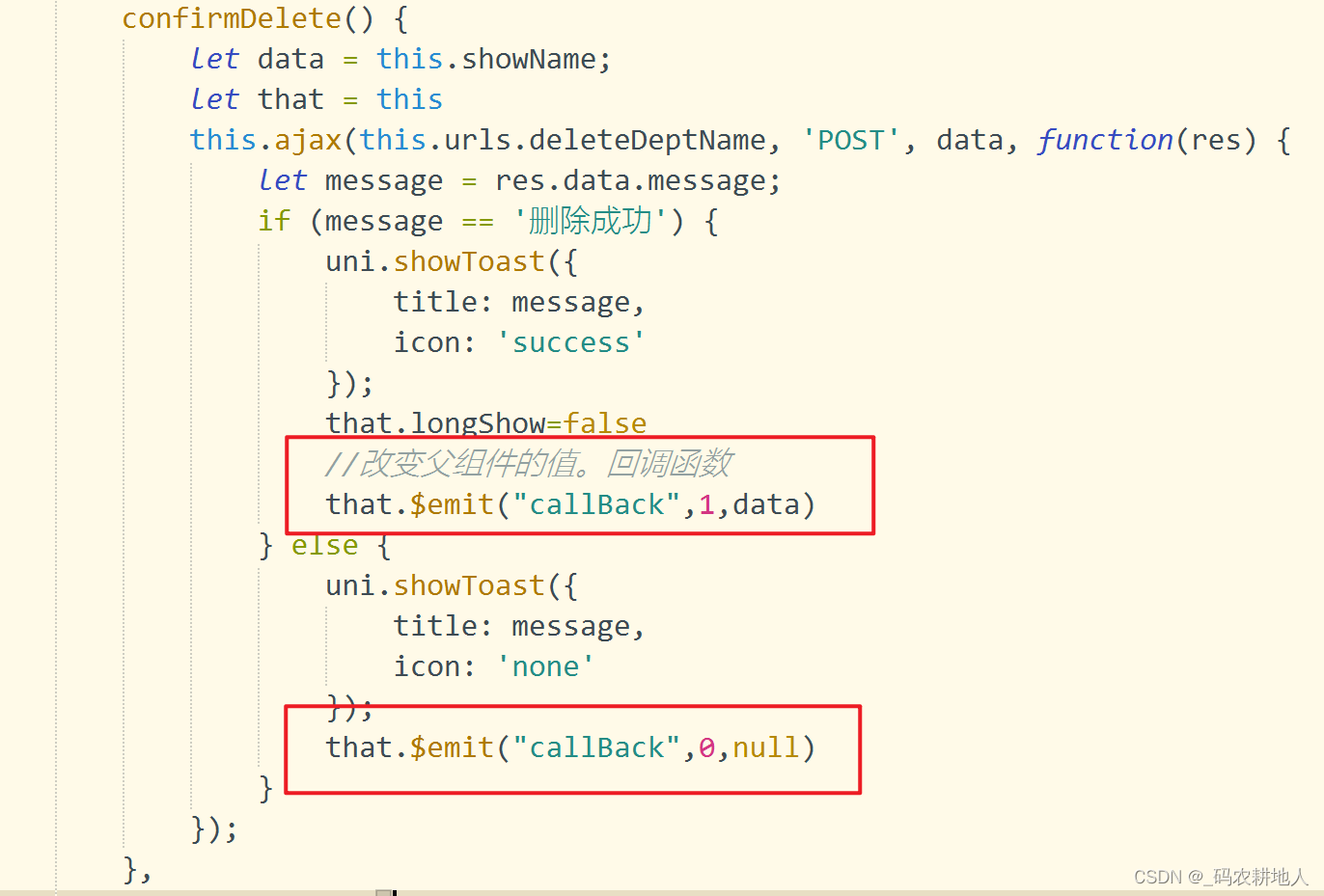Viewport: 1324px width, 896px height.
Task: Click the 'that.longShow=false' statement
Action: coord(486,423)
